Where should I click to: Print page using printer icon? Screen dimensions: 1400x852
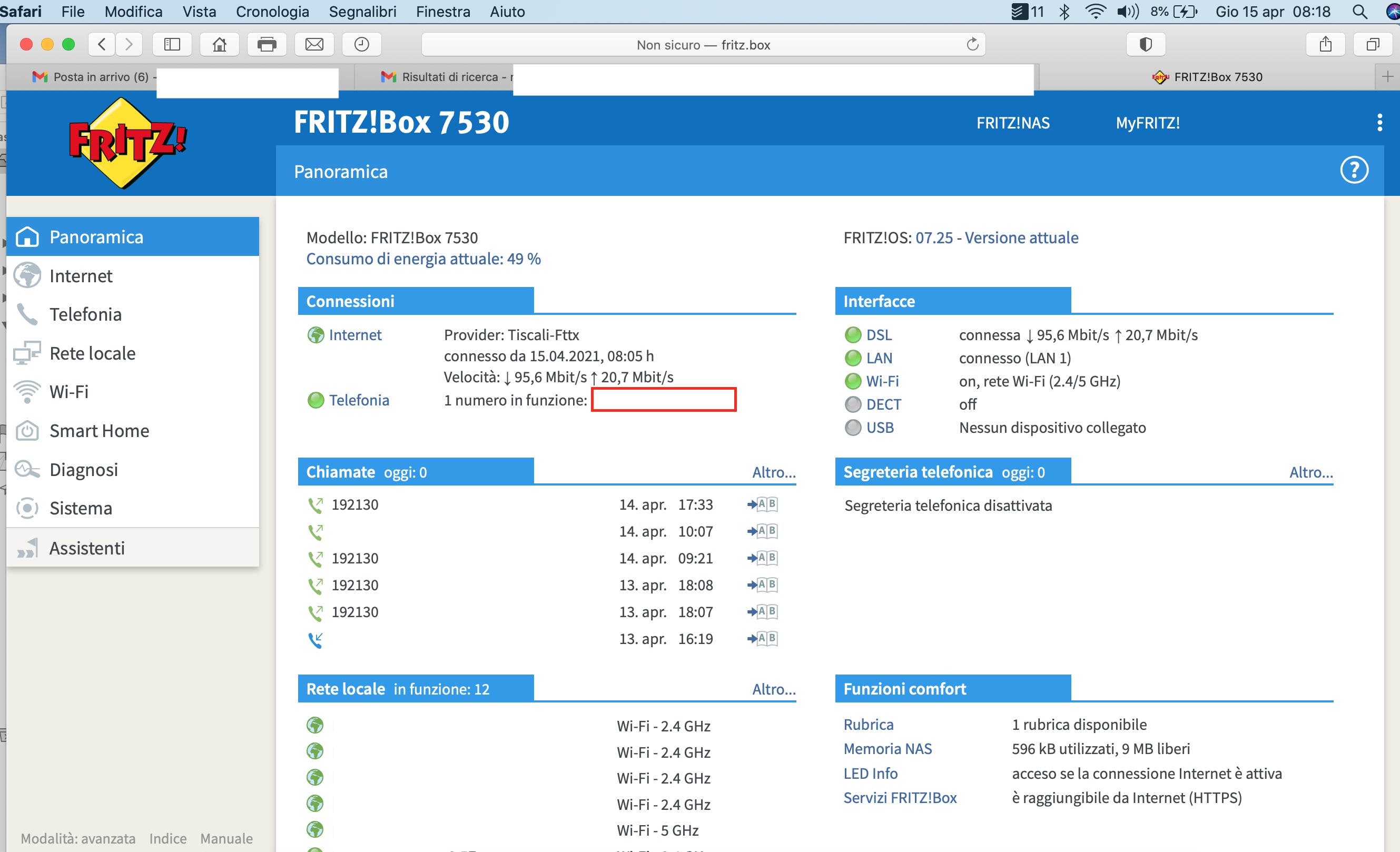(267, 44)
